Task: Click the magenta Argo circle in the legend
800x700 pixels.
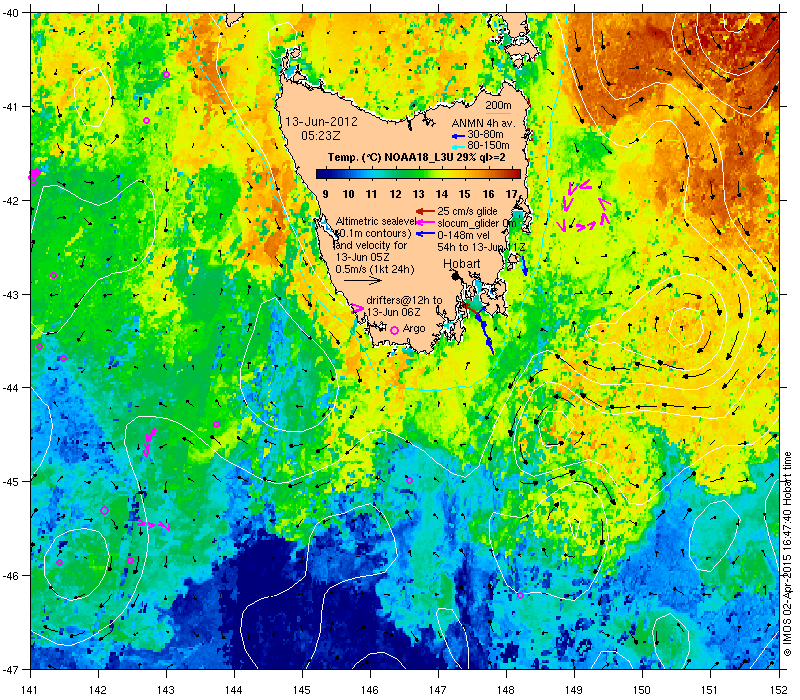Action: tap(394, 331)
